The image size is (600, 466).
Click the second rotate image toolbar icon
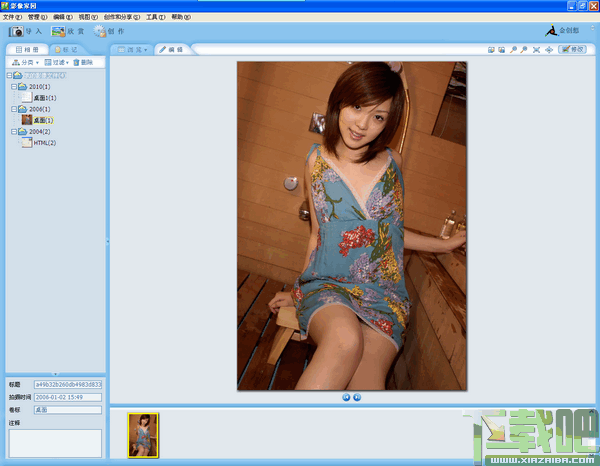501,50
